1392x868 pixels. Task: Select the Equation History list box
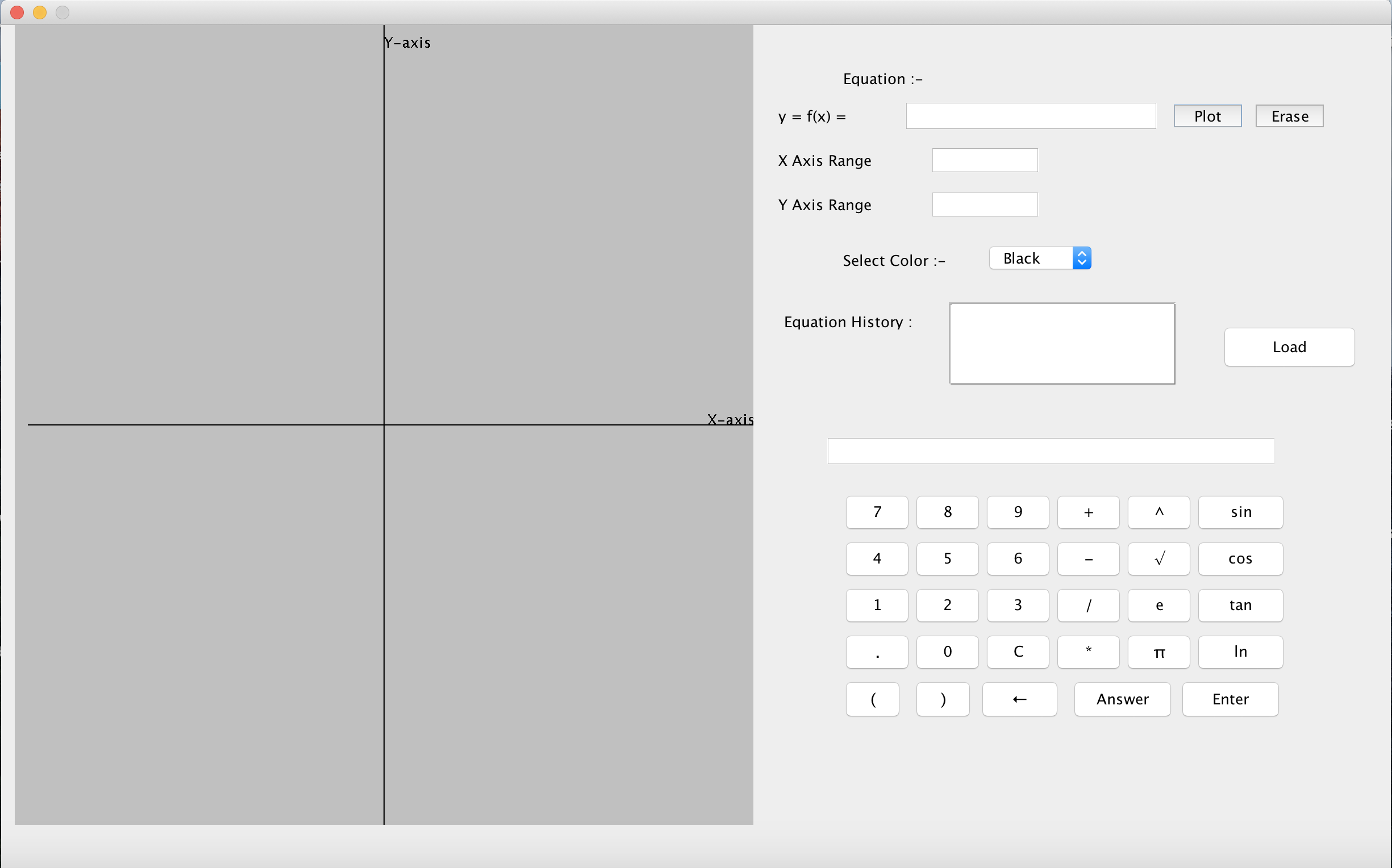pos(1061,343)
